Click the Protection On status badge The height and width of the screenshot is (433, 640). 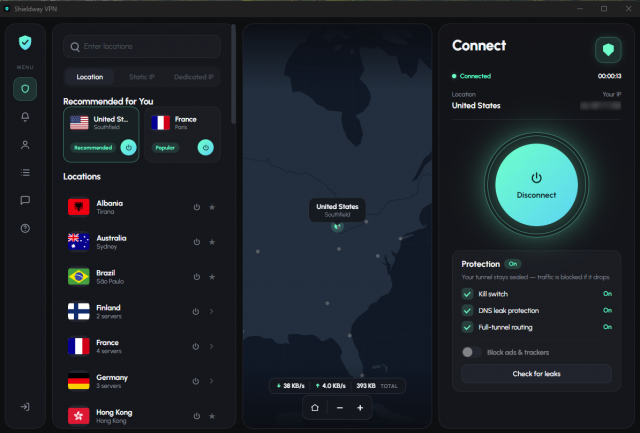coord(513,264)
